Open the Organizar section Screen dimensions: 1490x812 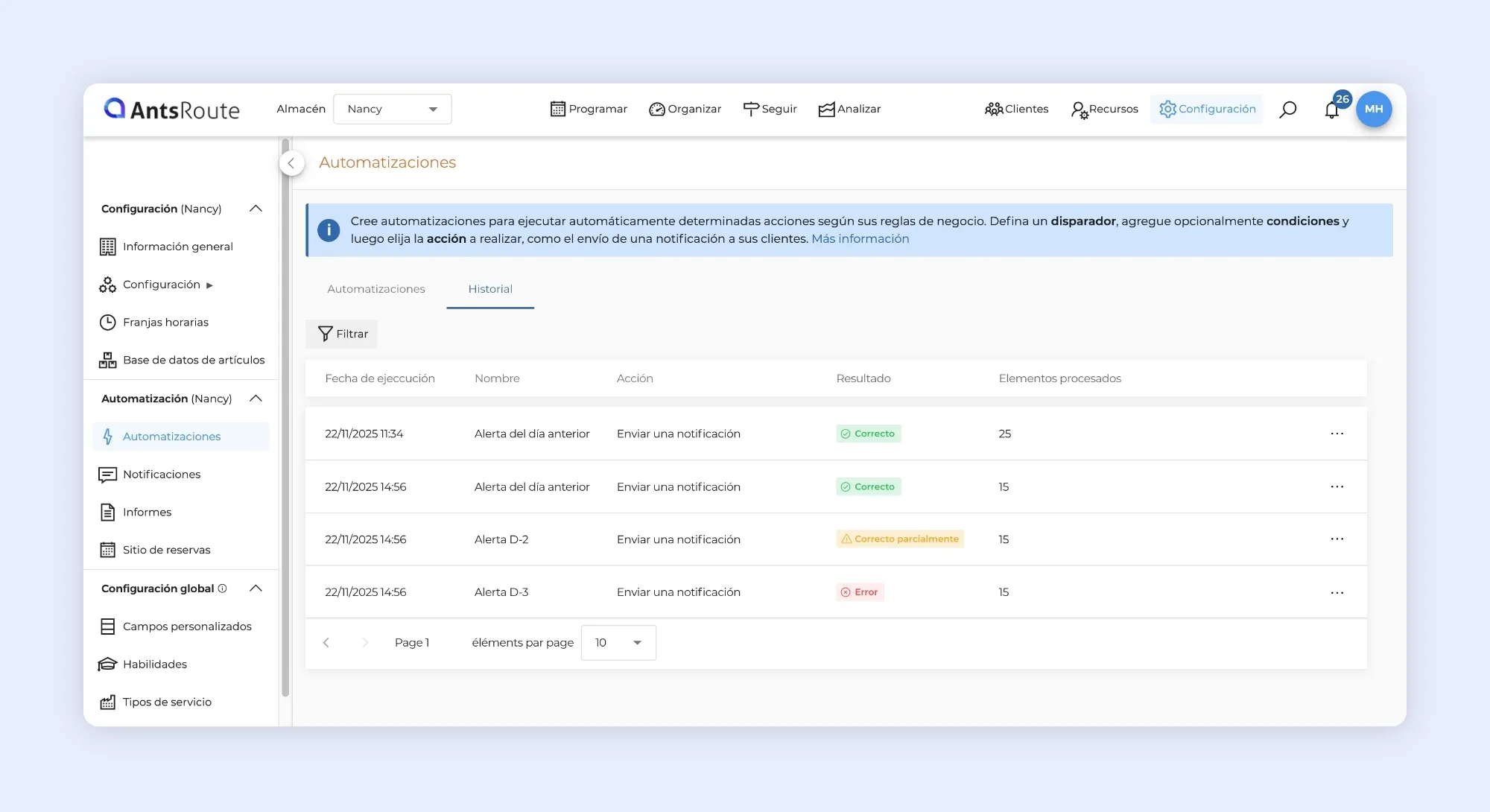(685, 109)
